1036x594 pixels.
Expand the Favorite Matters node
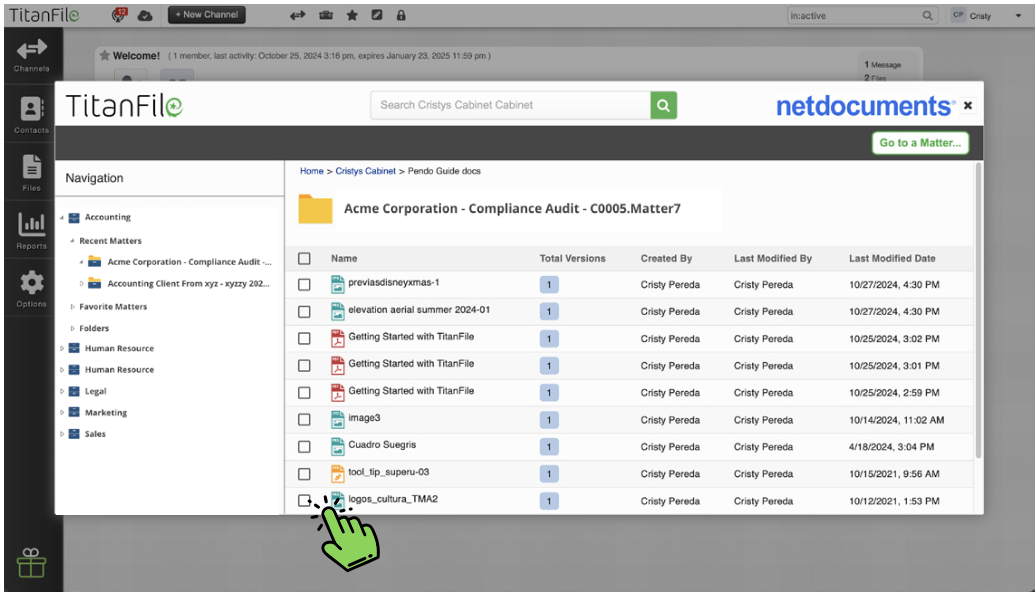pos(73,307)
